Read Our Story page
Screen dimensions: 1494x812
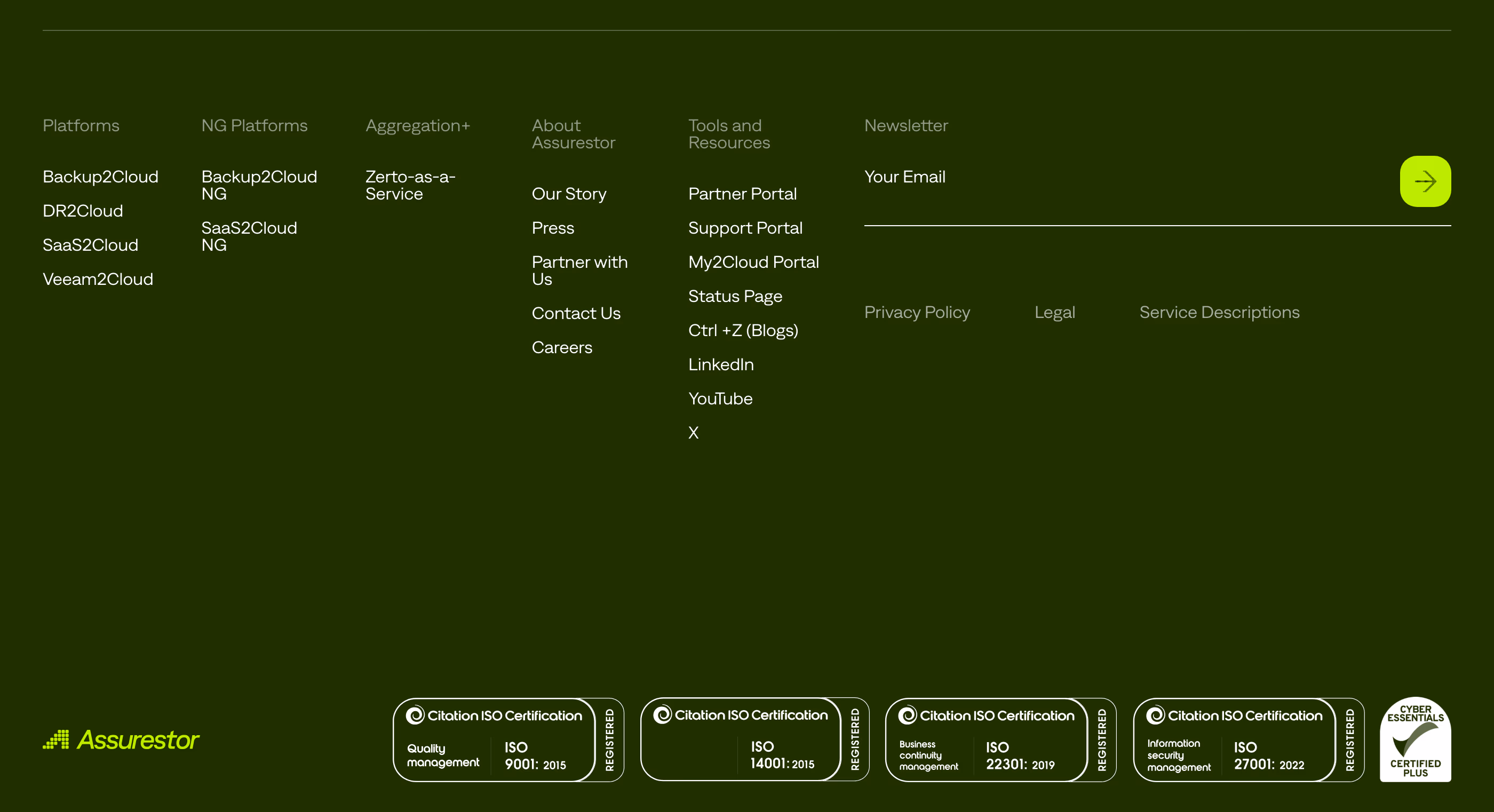(569, 194)
